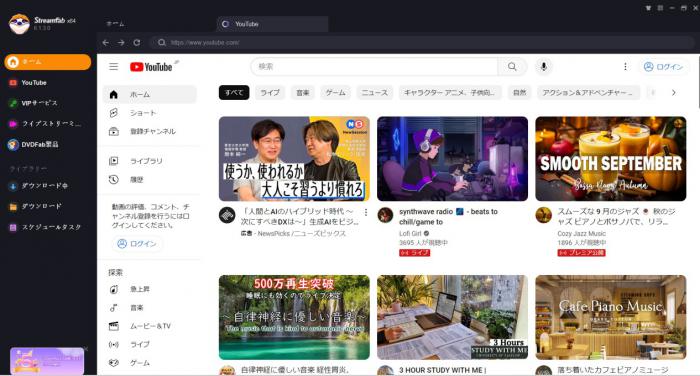Select the キャラクター アニメ filter chip
The width and height of the screenshot is (700, 376).
tap(450, 92)
